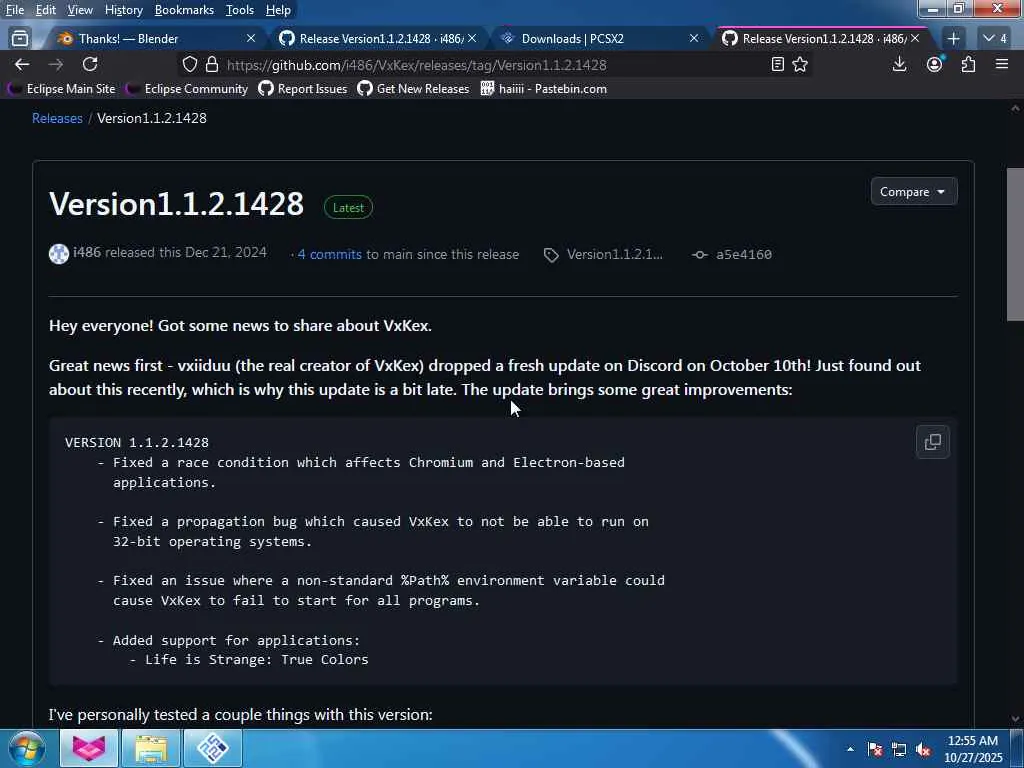Copy the changelog code block
The width and height of the screenshot is (1024, 768).
click(933, 442)
